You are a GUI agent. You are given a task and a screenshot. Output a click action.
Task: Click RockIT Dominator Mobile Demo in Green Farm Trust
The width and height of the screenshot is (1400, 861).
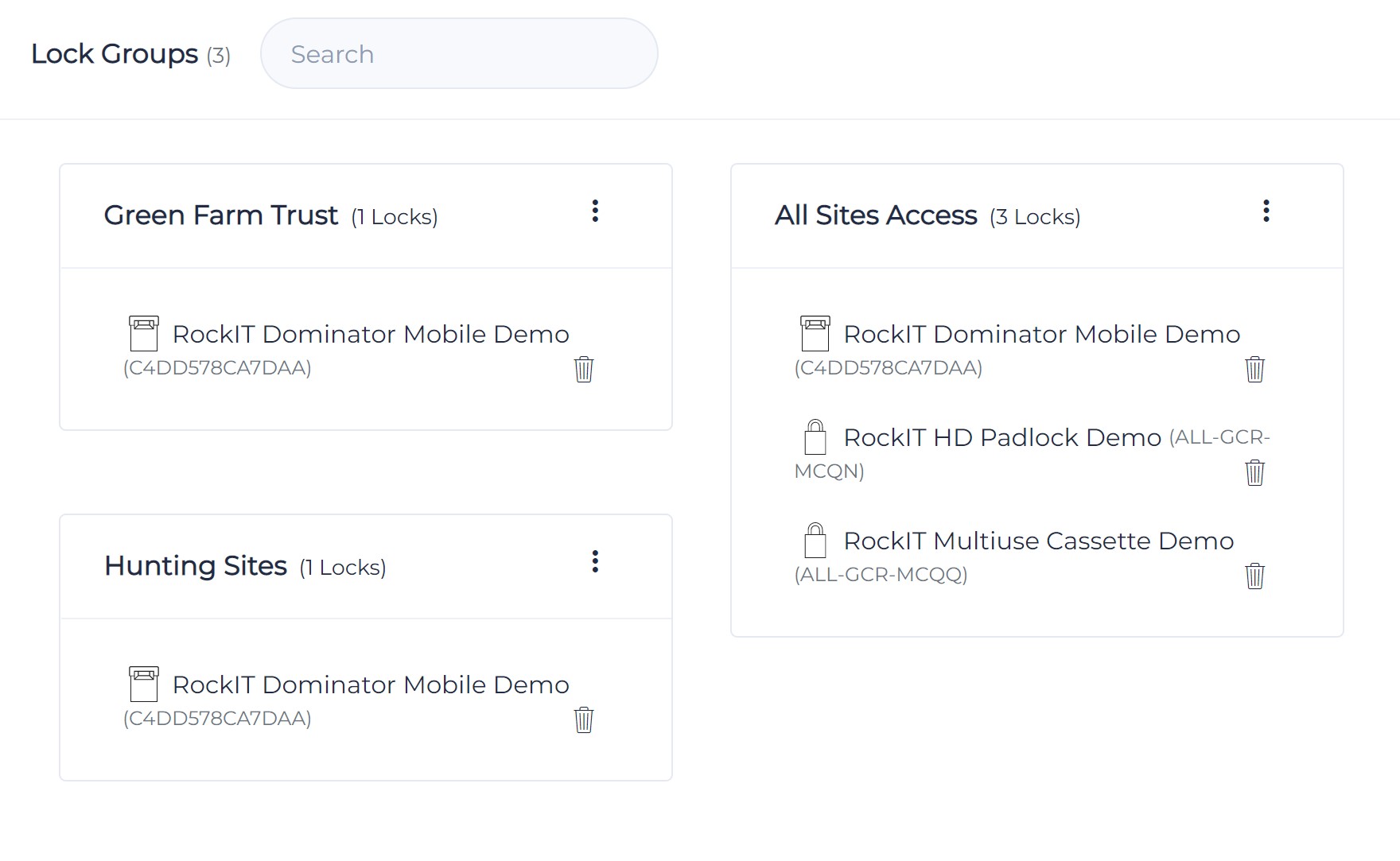tap(371, 334)
